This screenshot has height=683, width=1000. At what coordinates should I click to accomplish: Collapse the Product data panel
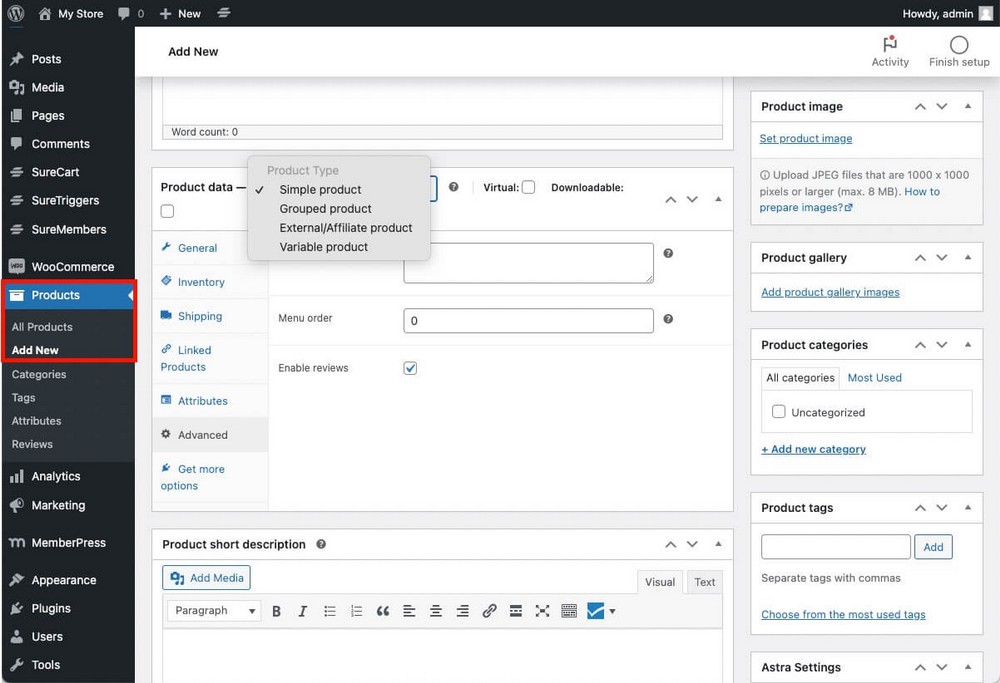(718, 199)
